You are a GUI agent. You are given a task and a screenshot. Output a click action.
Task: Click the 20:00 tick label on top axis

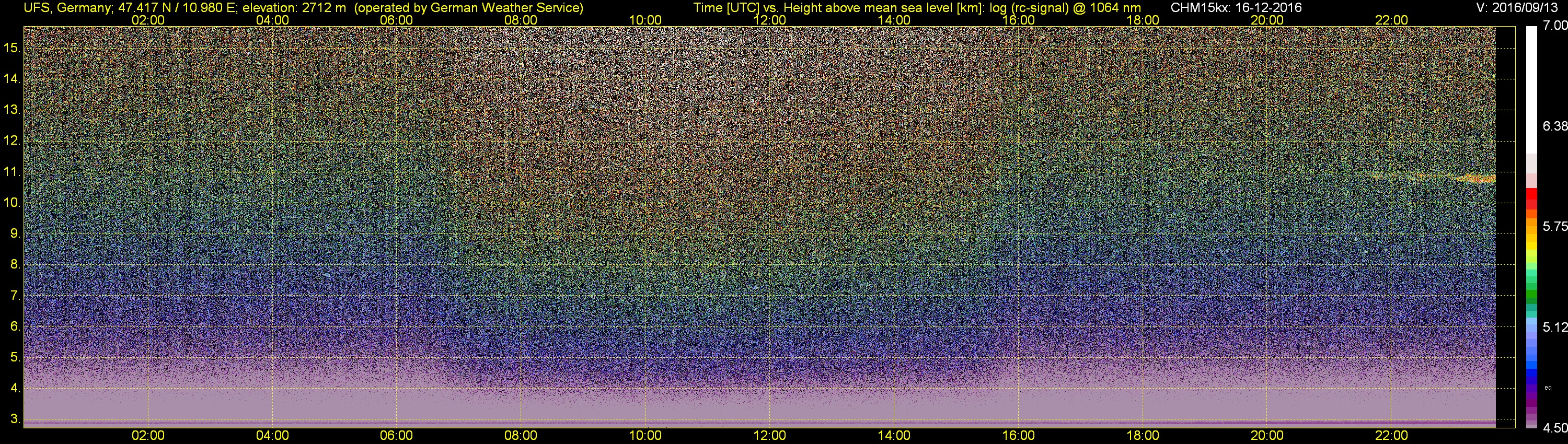pos(1267,20)
